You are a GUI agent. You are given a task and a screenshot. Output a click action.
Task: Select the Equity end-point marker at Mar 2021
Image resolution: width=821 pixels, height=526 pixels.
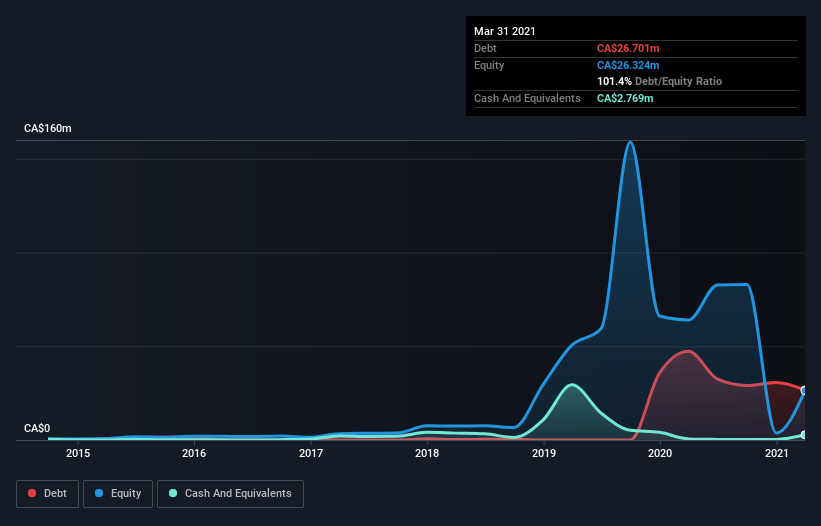point(804,390)
